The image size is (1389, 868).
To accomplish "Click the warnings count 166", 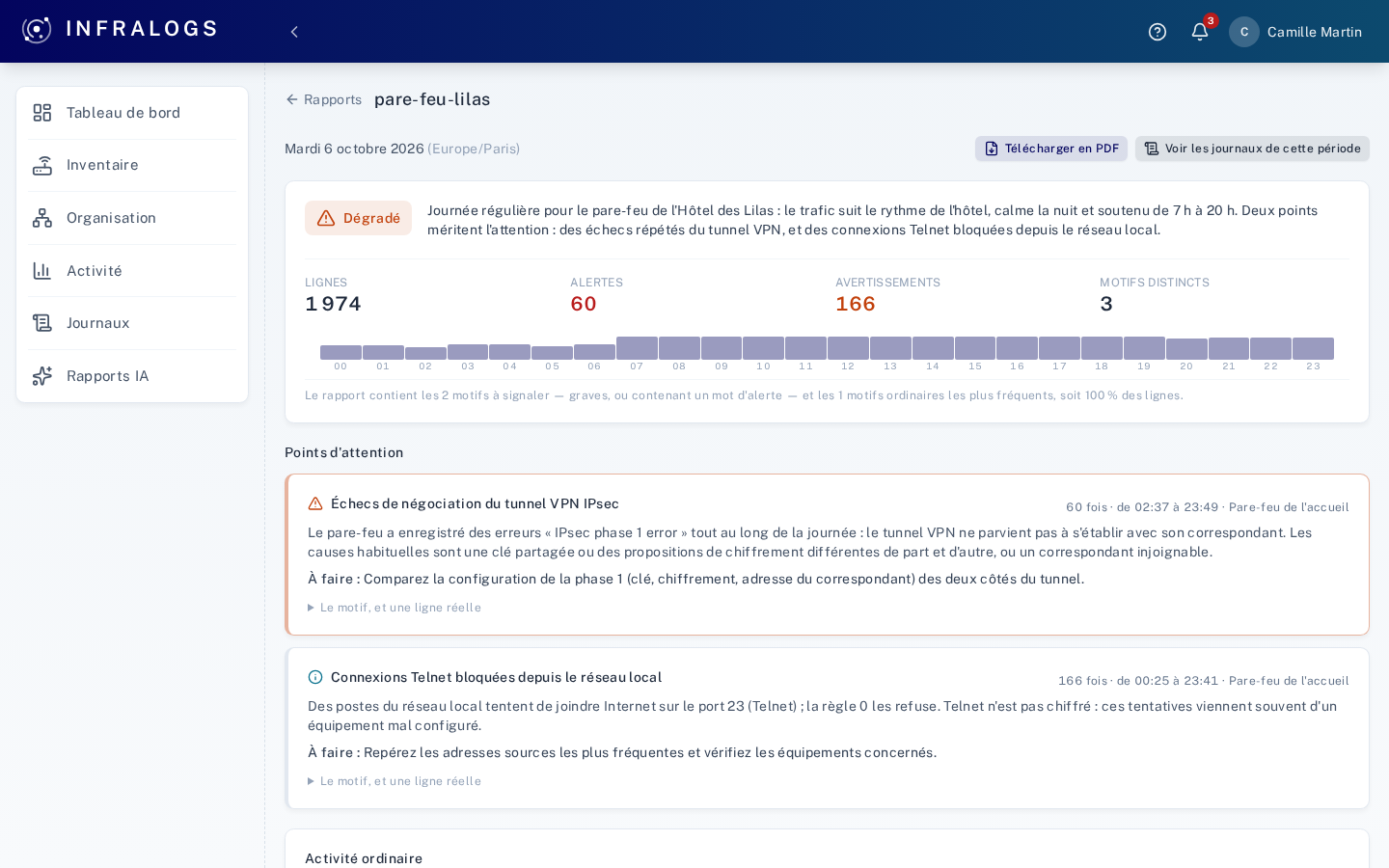I will coord(856,304).
